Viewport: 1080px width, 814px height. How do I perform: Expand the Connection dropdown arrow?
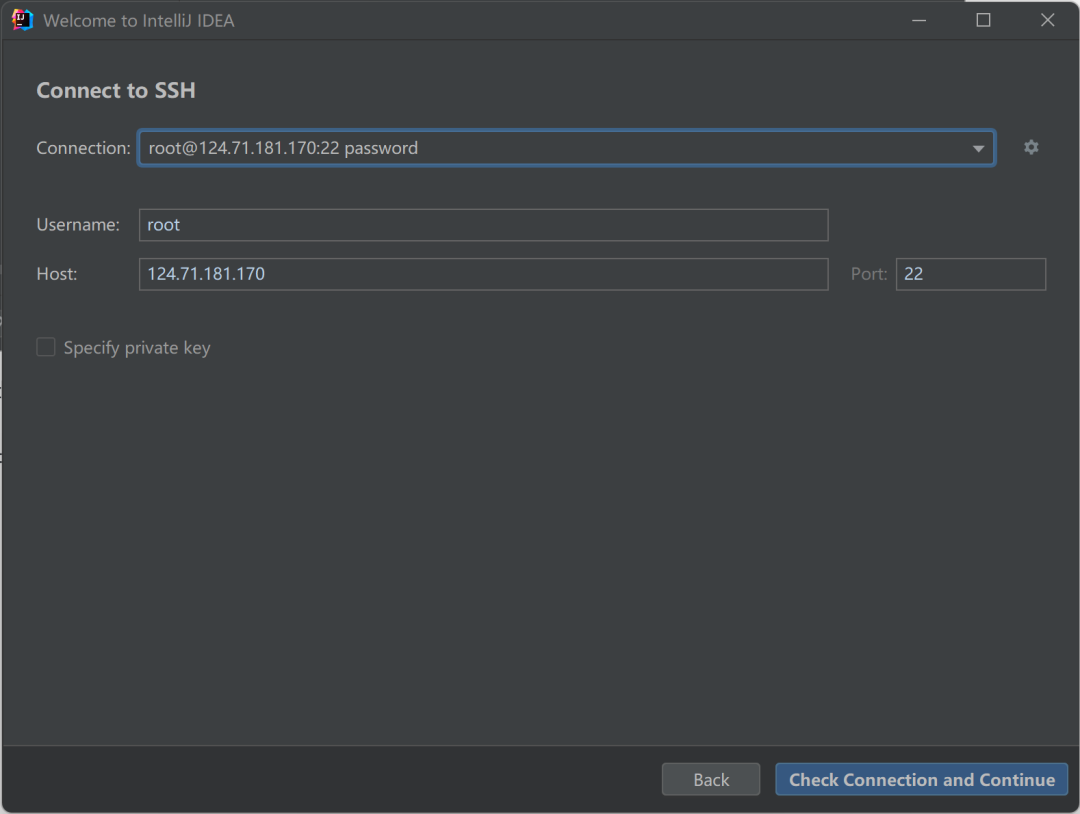pos(978,148)
